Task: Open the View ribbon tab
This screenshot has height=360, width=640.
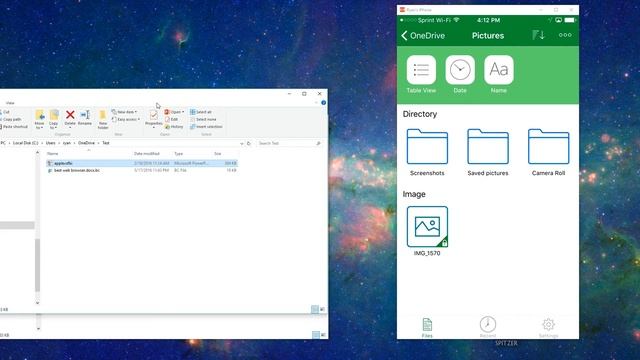Action: click(10, 103)
